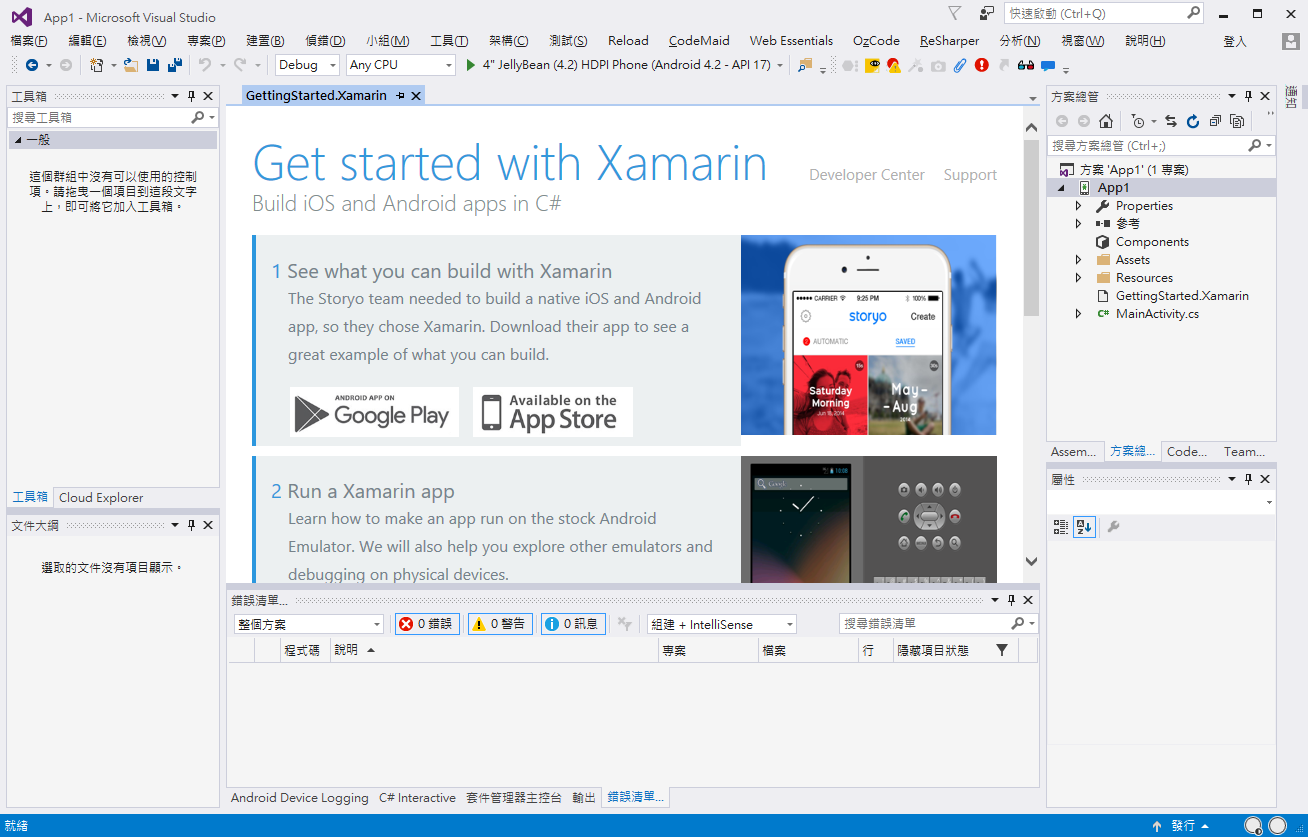Viewport: 1308px width, 837px height.
Task: Toggle the 0 訊息 messages filter
Action: [573, 624]
